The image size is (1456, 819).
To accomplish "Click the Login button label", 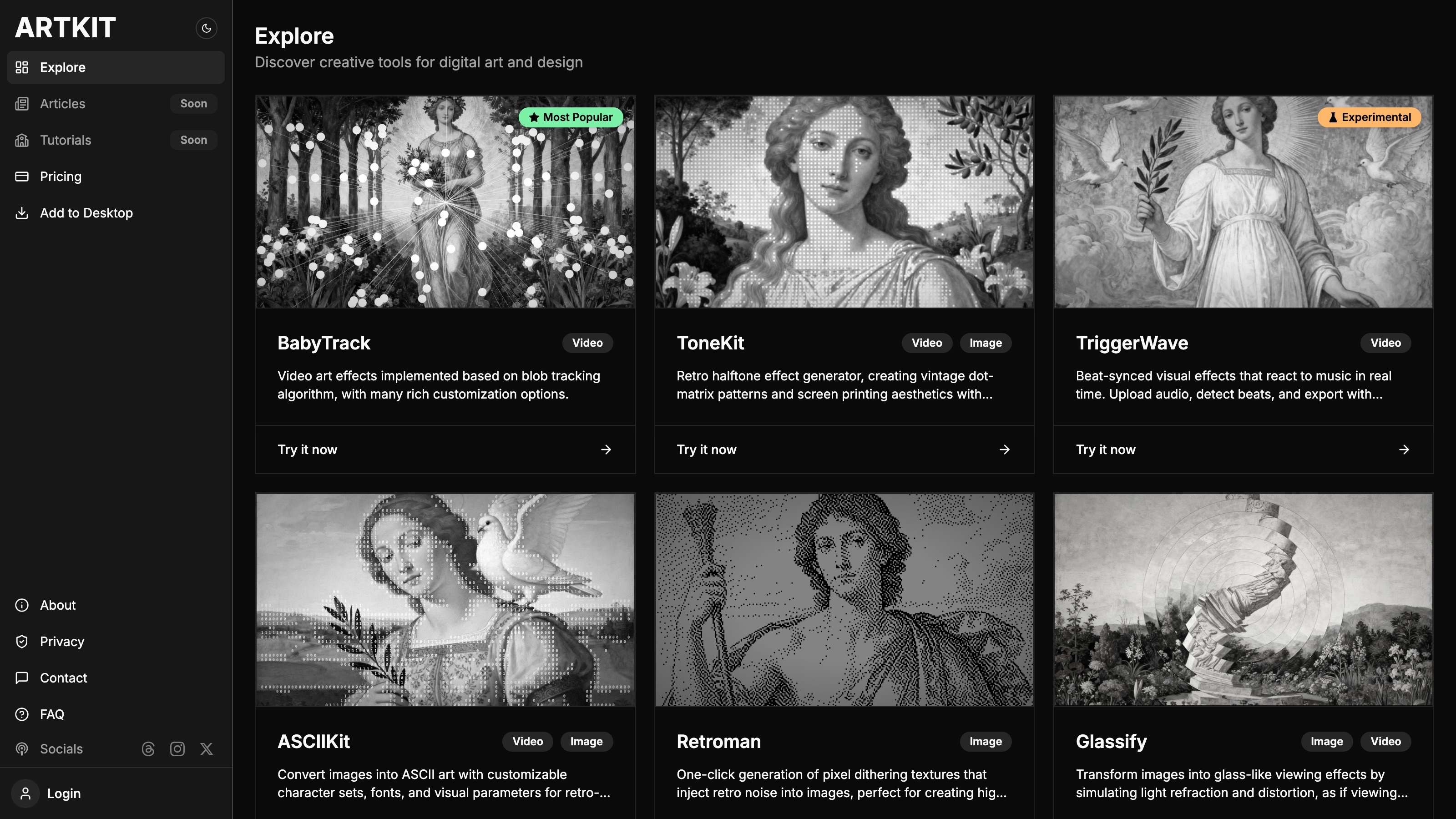I will coord(64,794).
